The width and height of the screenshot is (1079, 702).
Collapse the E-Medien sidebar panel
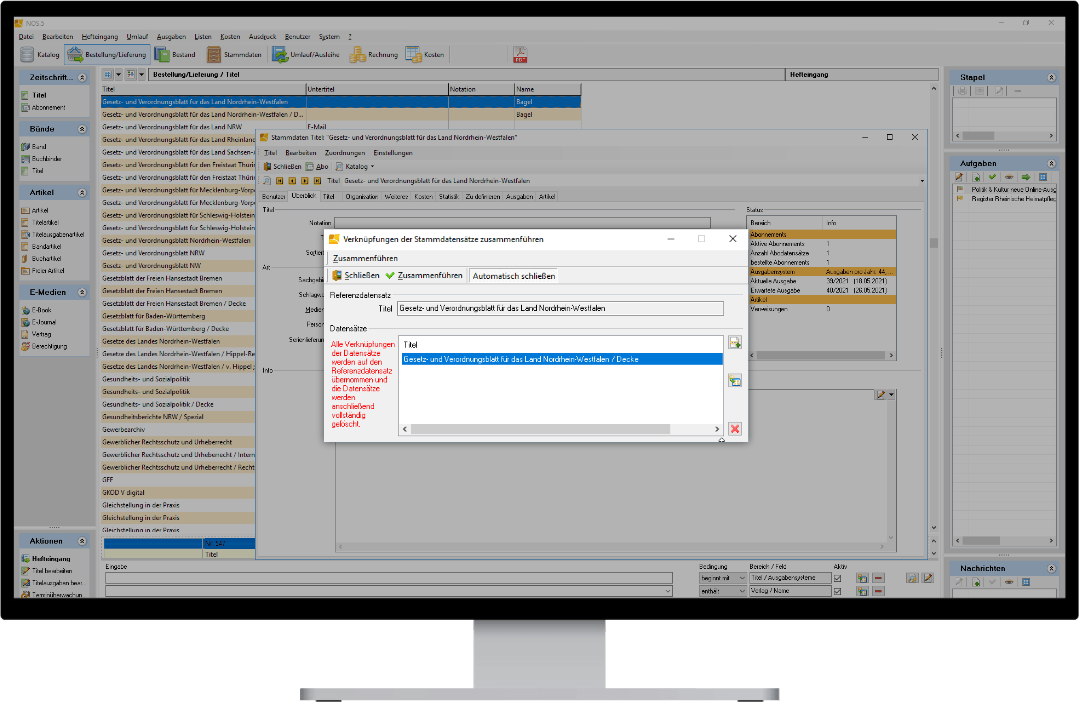tap(82, 292)
